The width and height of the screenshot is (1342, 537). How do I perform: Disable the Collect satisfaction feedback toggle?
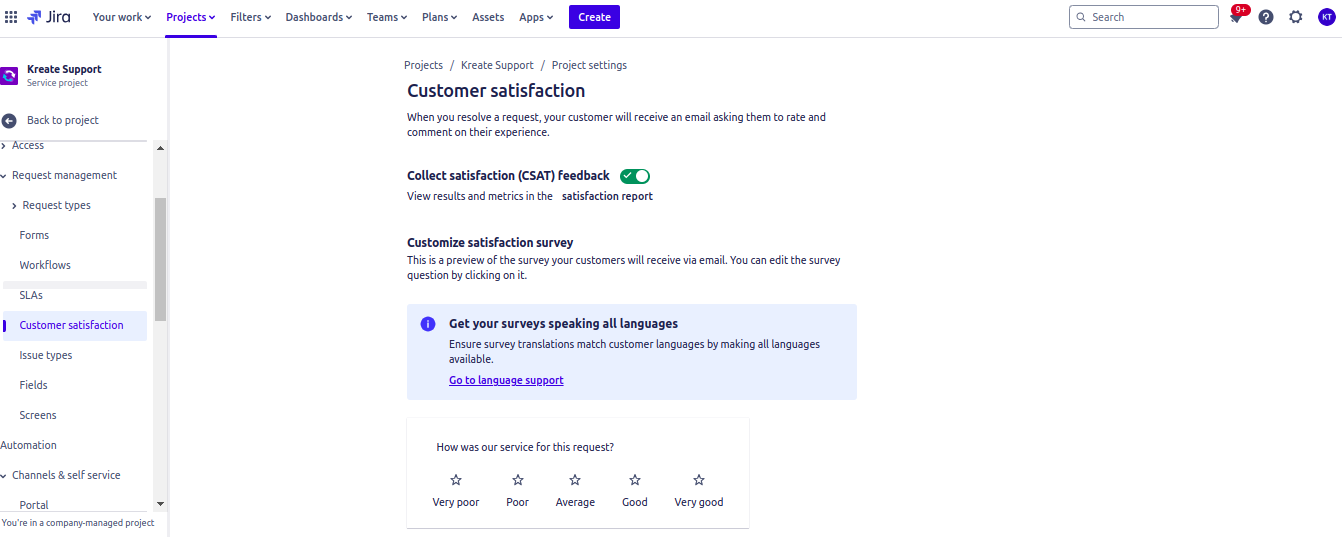635,176
